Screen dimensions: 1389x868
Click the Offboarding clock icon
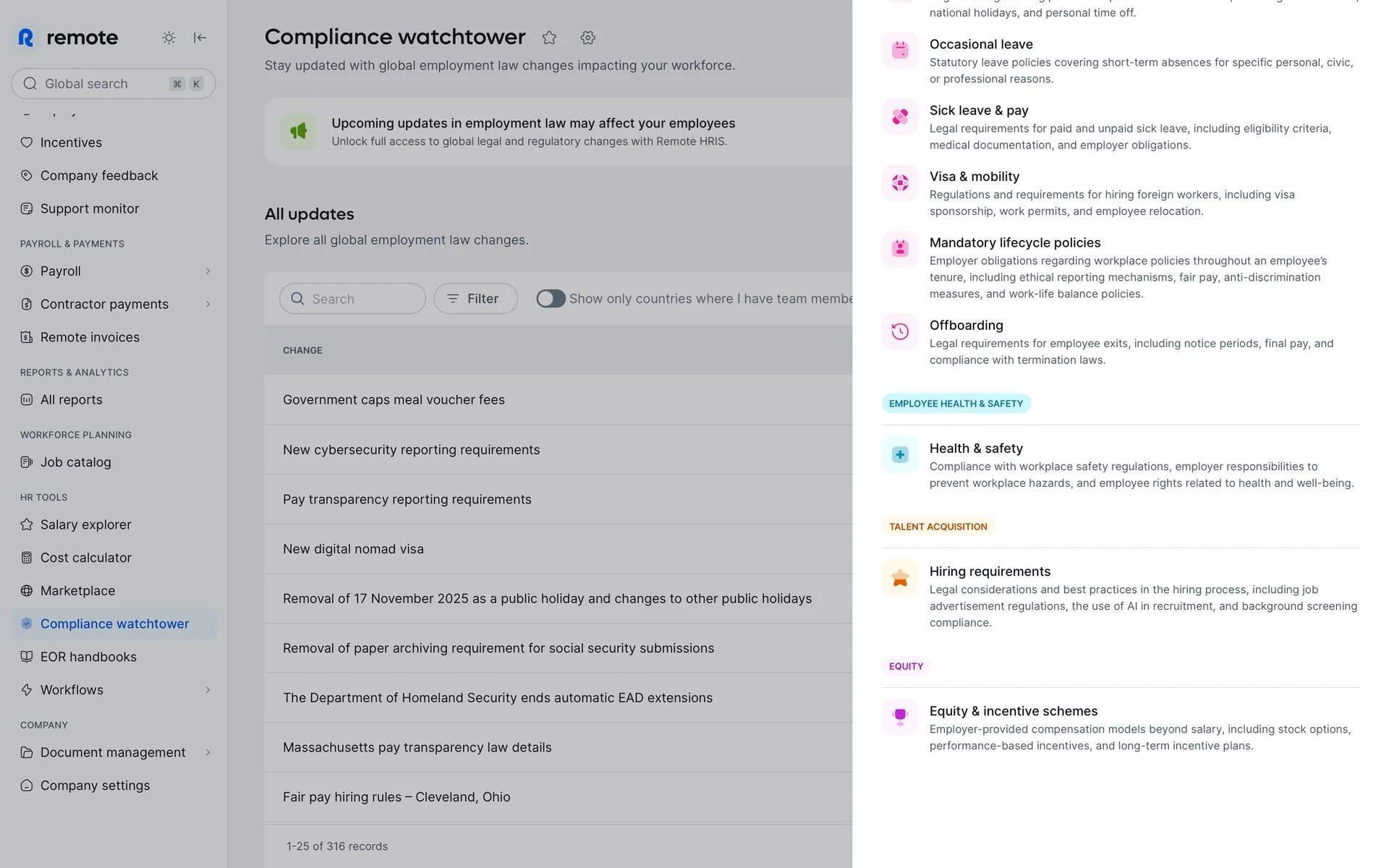point(900,331)
